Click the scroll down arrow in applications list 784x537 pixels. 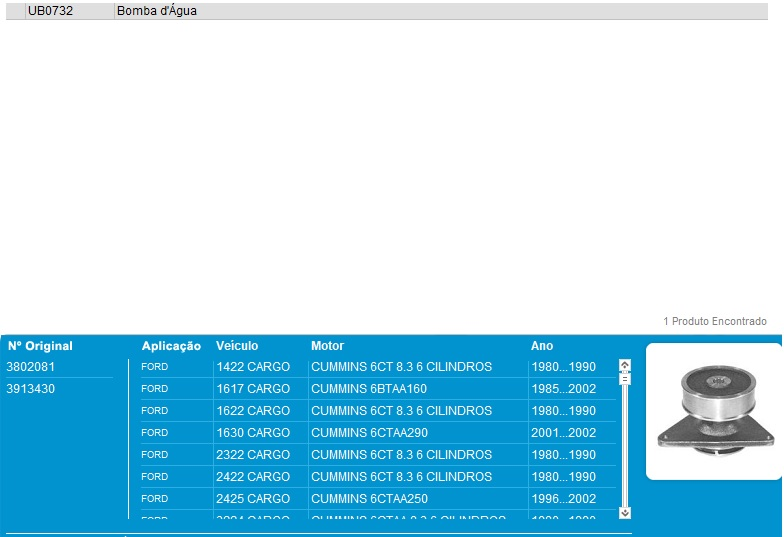[625, 512]
